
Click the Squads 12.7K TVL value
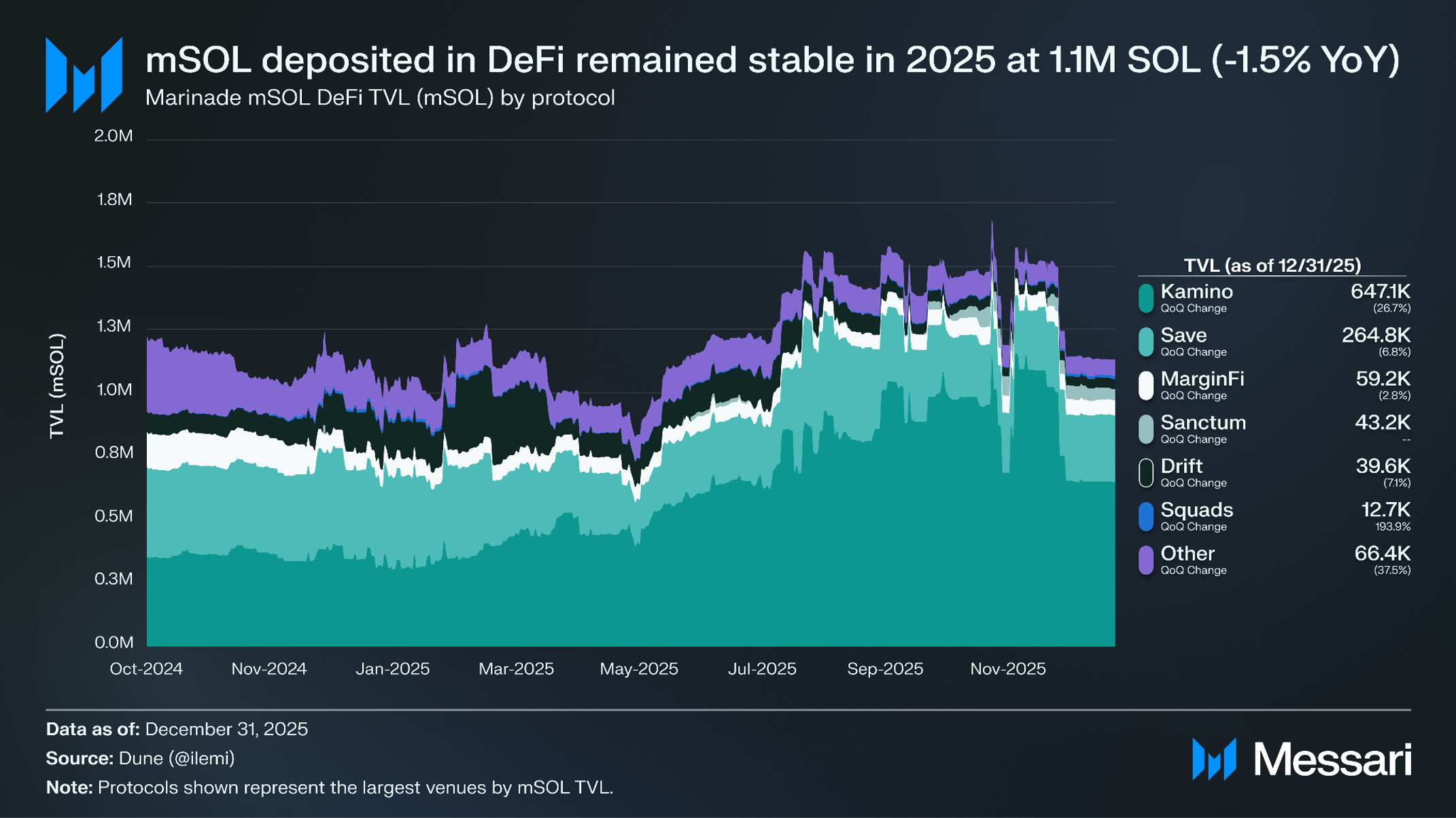(x=1385, y=510)
